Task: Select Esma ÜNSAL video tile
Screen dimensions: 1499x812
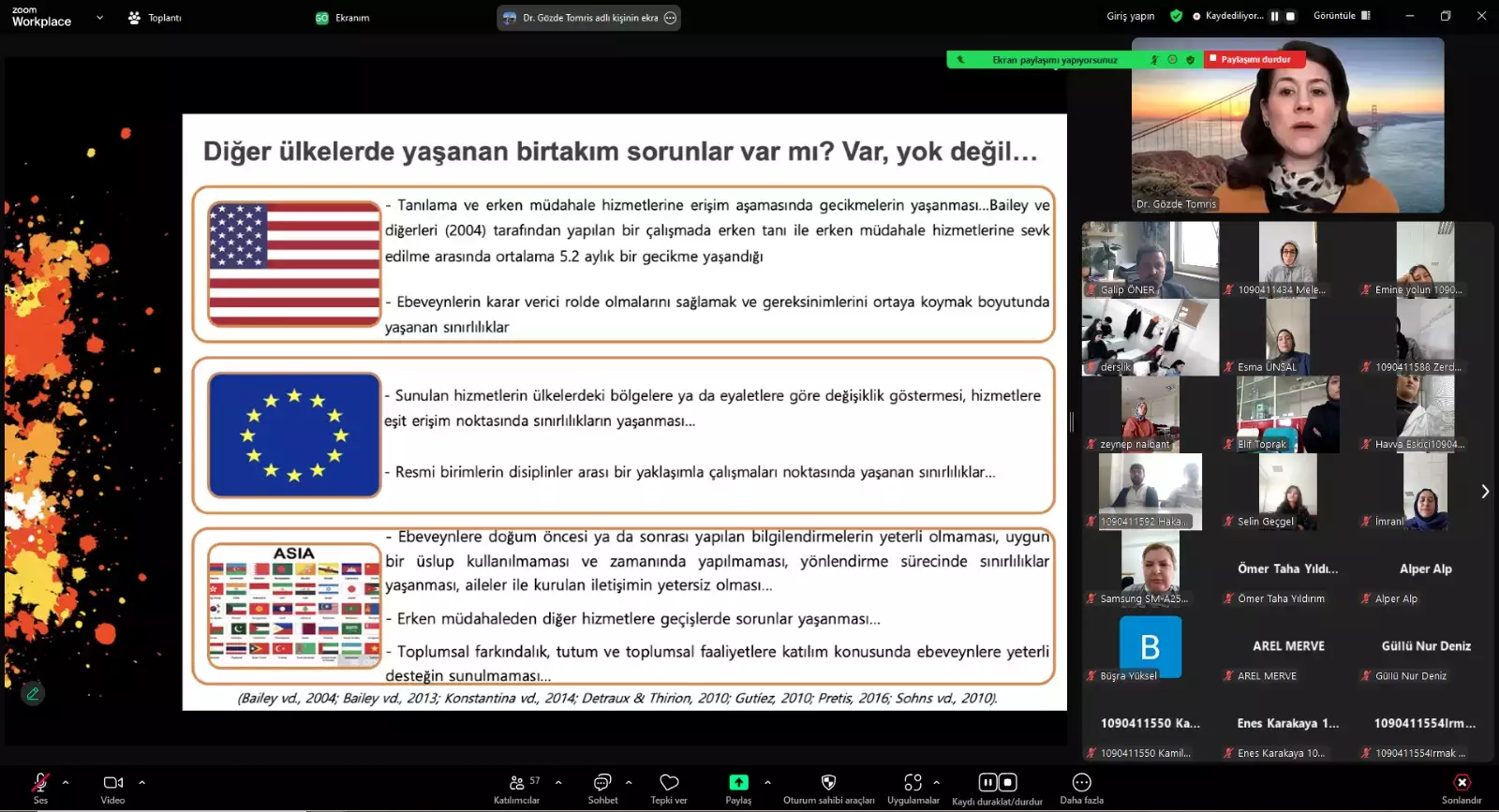Action: [1288, 337]
